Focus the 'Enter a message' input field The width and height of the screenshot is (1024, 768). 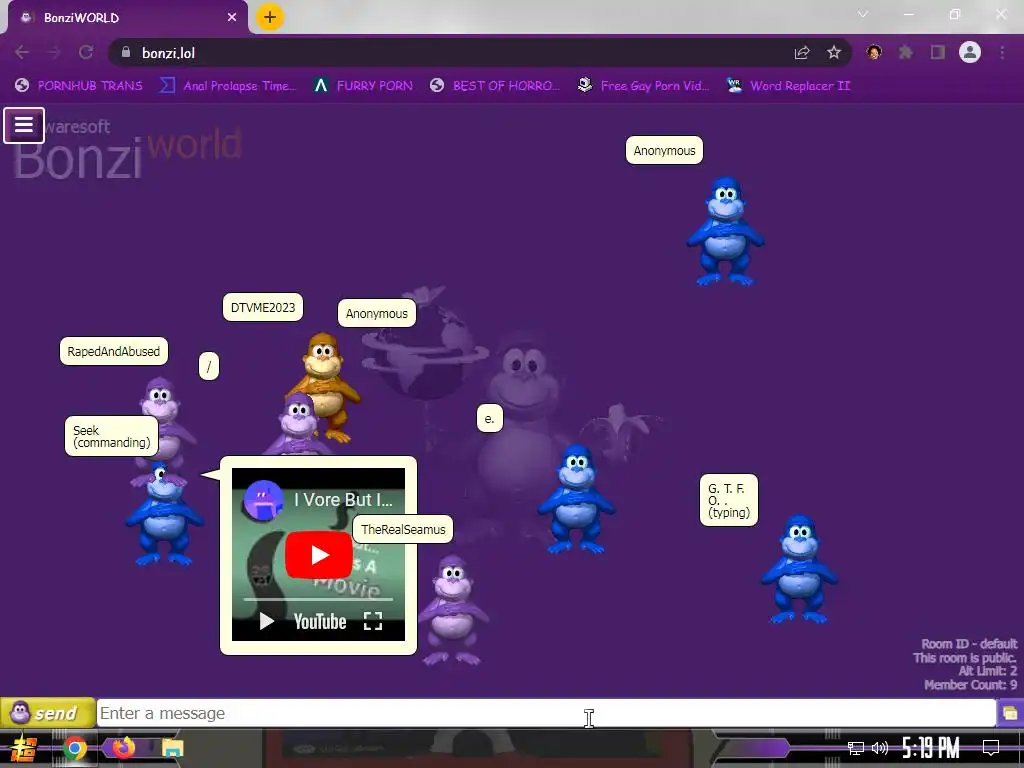click(x=546, y=713)
